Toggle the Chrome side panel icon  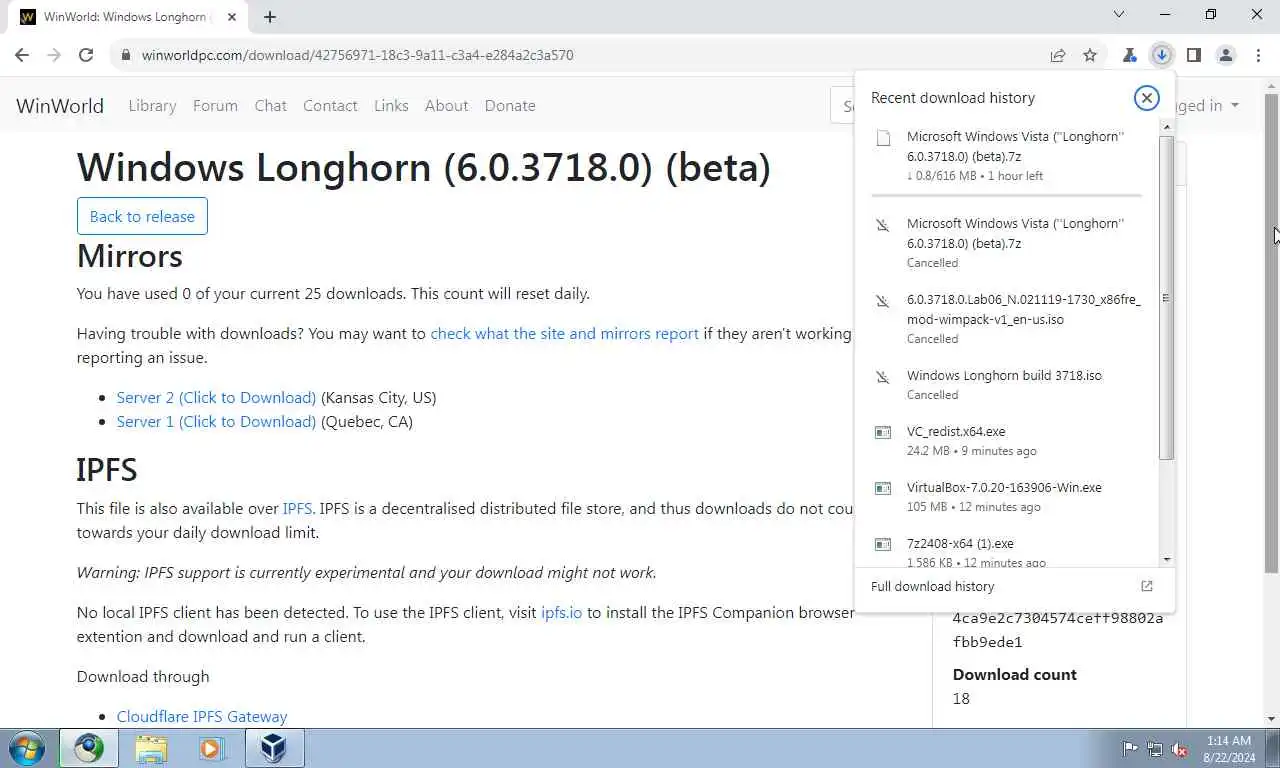(1193, 55)
